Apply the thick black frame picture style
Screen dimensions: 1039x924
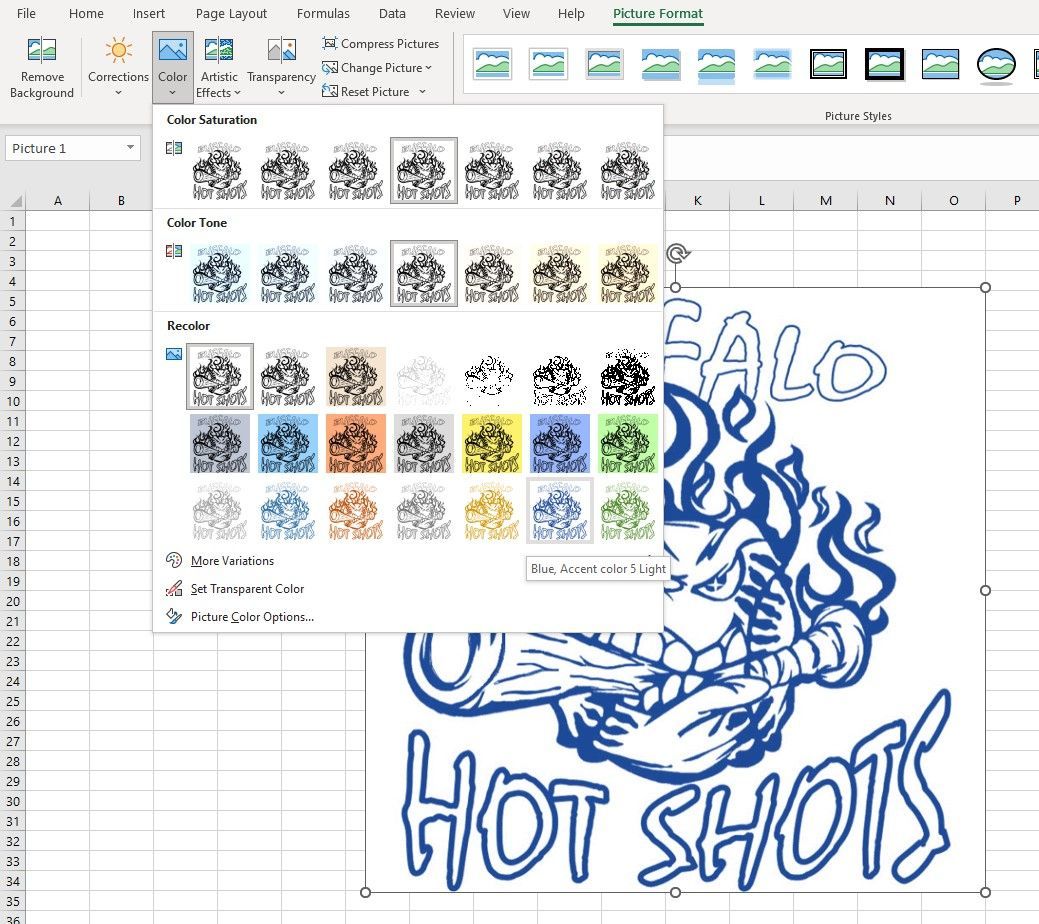pos(884,64)
